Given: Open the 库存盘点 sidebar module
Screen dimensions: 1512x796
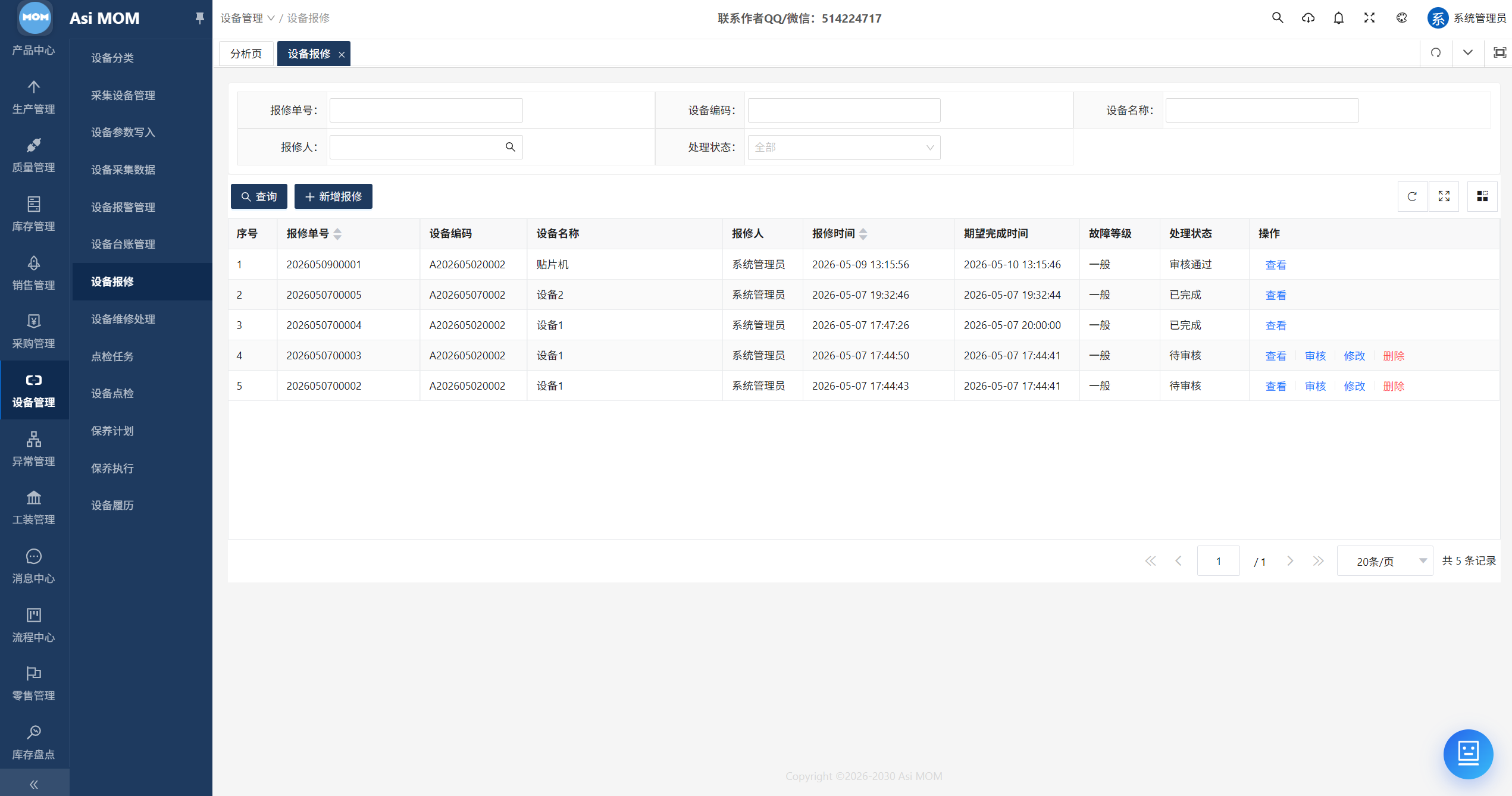Looking at the screenshot, I should (x=34, y=743).
